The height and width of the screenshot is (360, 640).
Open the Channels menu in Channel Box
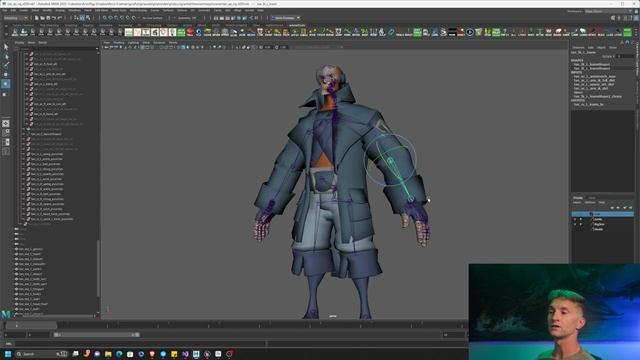tap(578, 47)
